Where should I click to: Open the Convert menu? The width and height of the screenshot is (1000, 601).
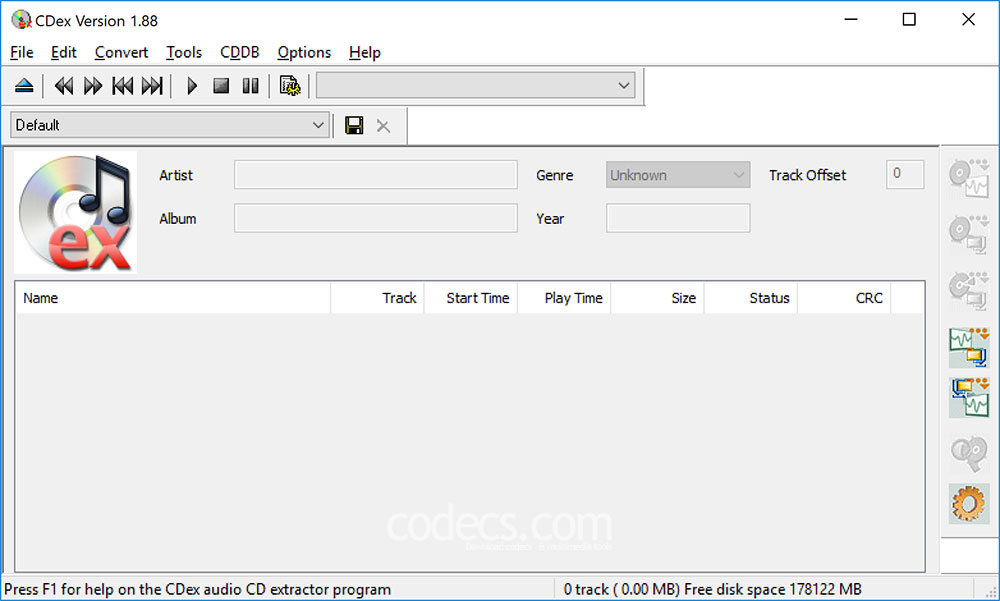121,52
